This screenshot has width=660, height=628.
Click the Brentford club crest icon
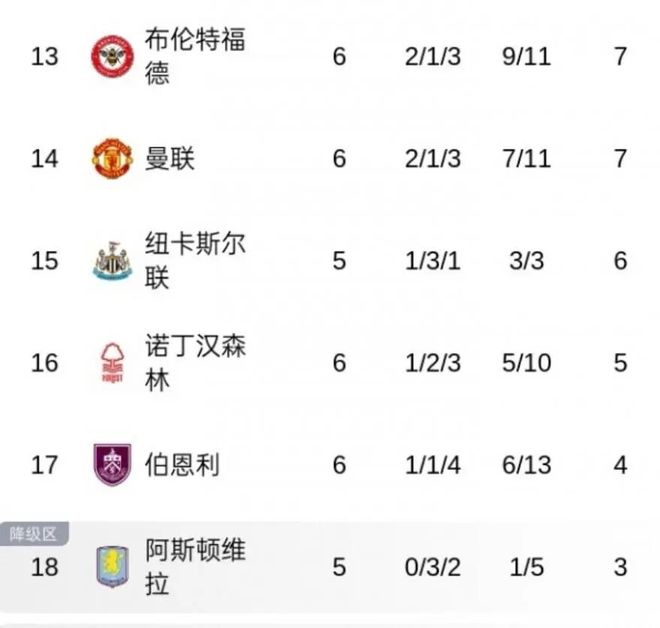(x=112, y=55)
